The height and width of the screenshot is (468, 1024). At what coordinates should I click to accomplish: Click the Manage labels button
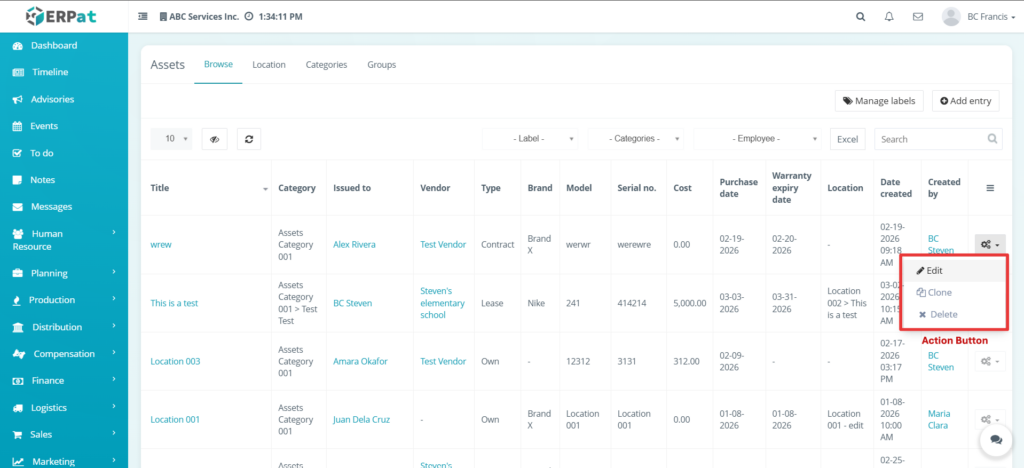point(878,101)
